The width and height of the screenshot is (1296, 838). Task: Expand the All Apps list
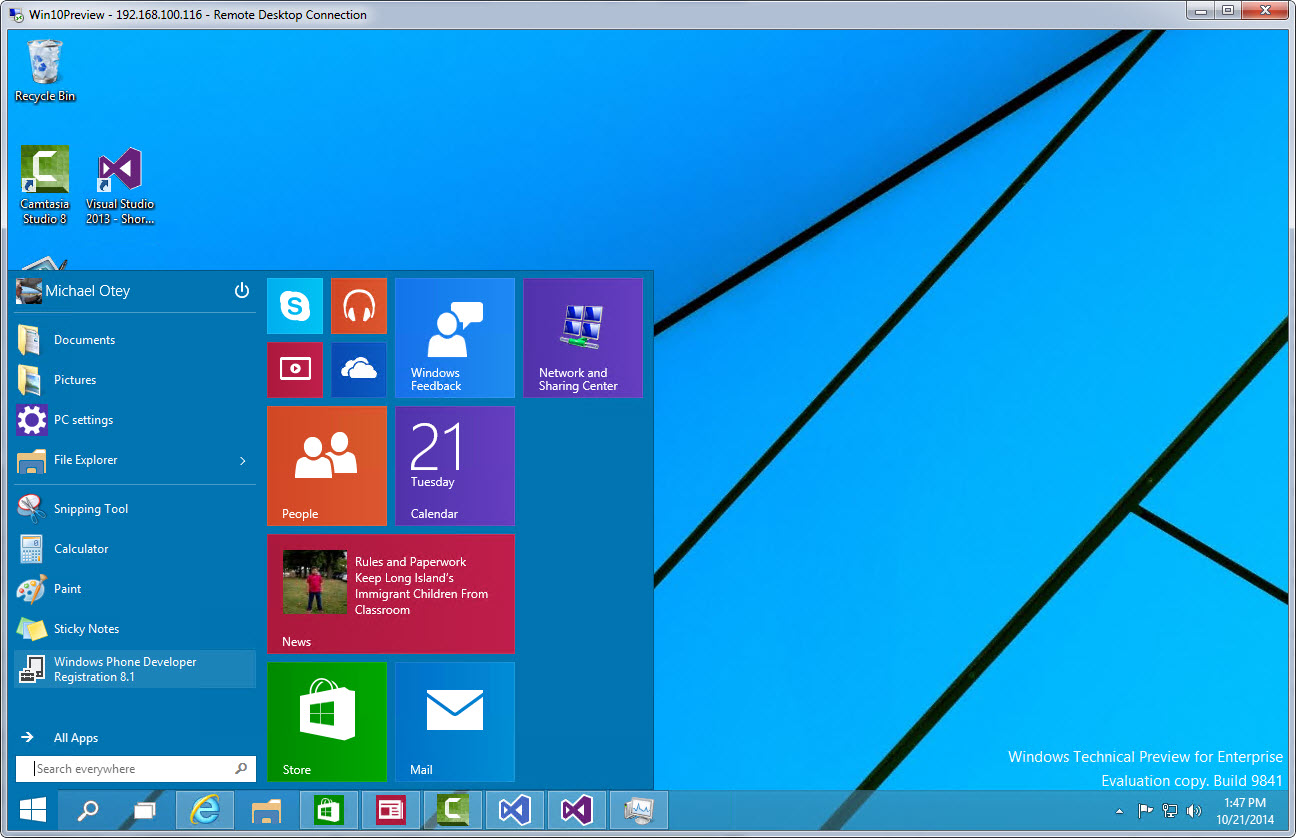76,738
